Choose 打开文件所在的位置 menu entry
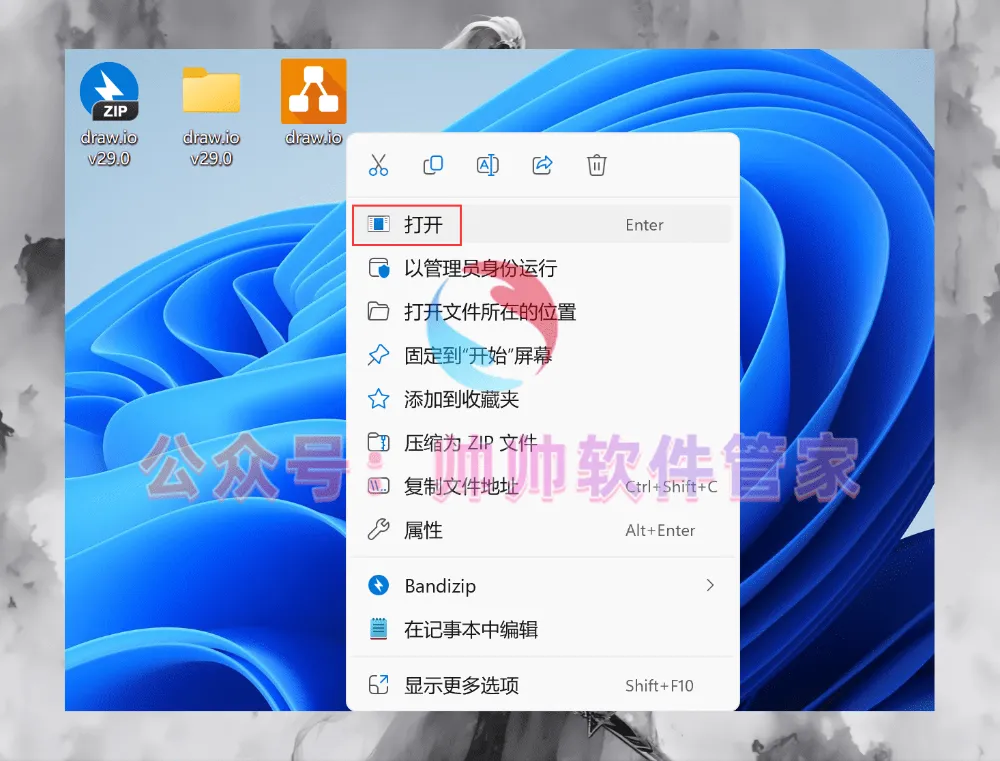This screenshot has width=1000, height=761. [541, 312]
